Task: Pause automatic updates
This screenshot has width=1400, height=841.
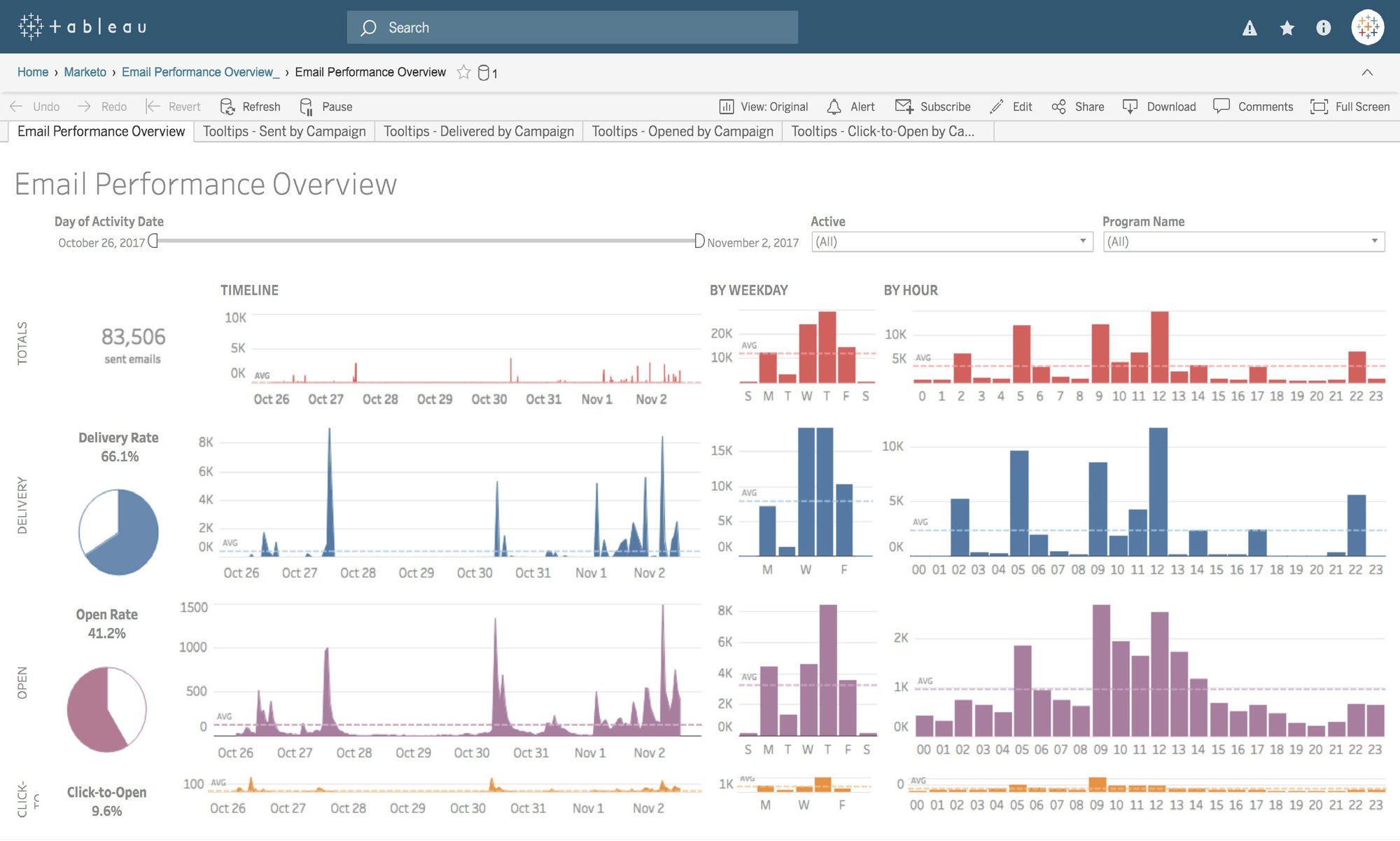Action: (307, 106)
